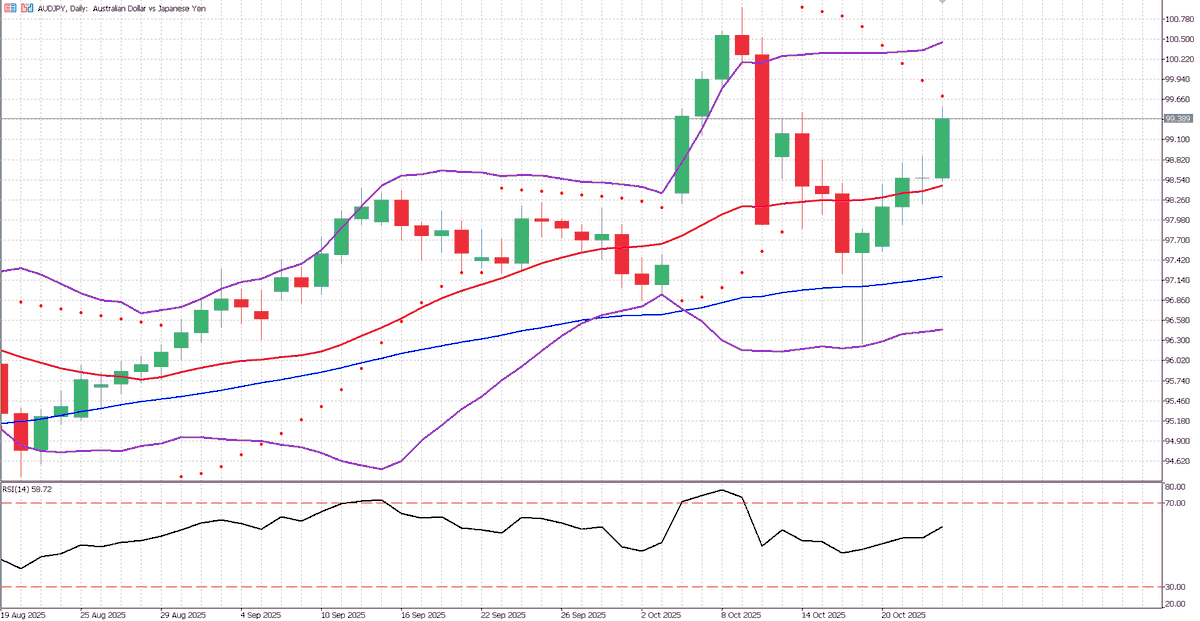This screenshot has height=621, width=1200.
Task: Click the 14 Oct 2025 date label
Action: [x=823, y=615]
